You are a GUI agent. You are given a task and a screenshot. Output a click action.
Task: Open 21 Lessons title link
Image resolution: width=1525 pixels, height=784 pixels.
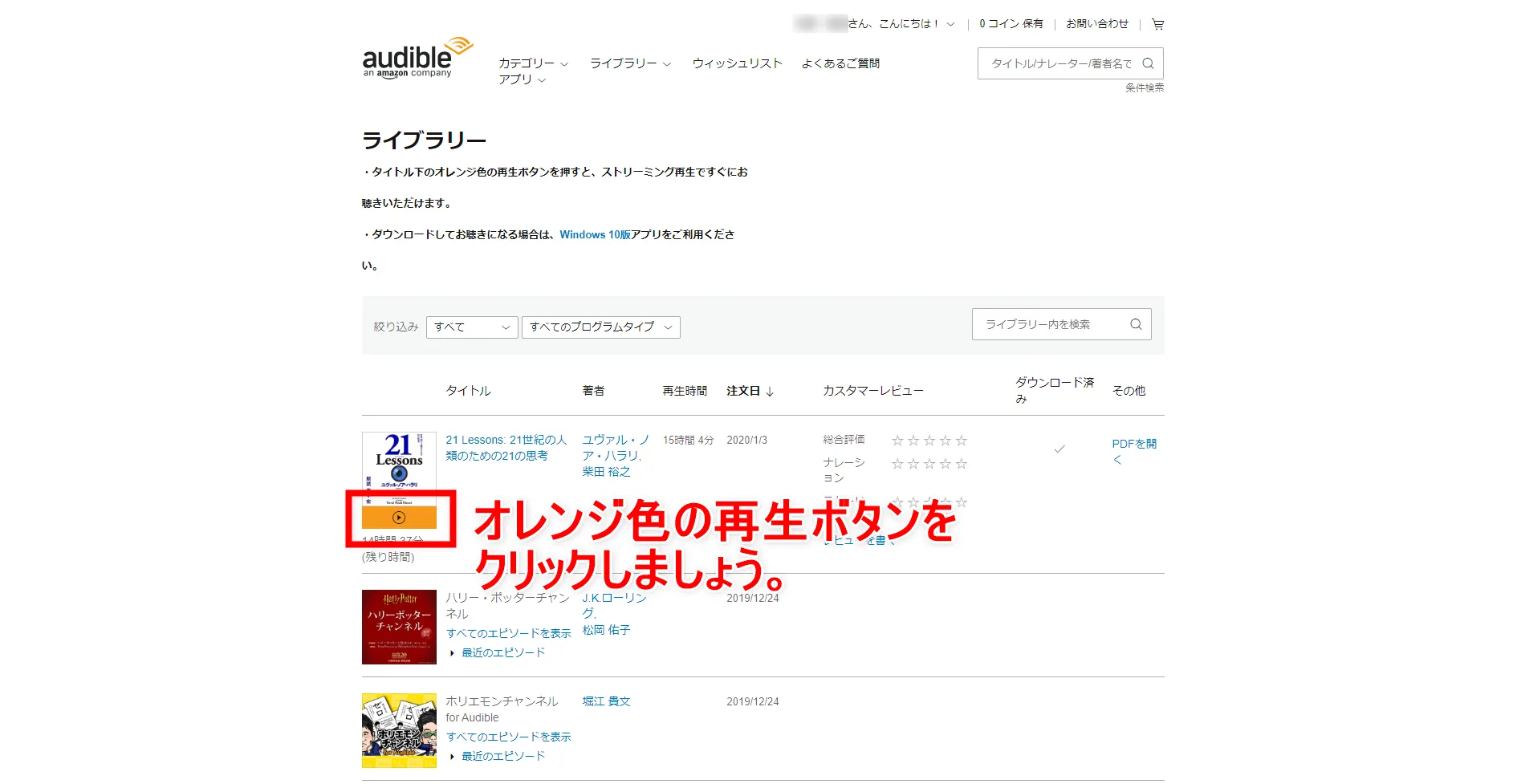pos(506,448)
